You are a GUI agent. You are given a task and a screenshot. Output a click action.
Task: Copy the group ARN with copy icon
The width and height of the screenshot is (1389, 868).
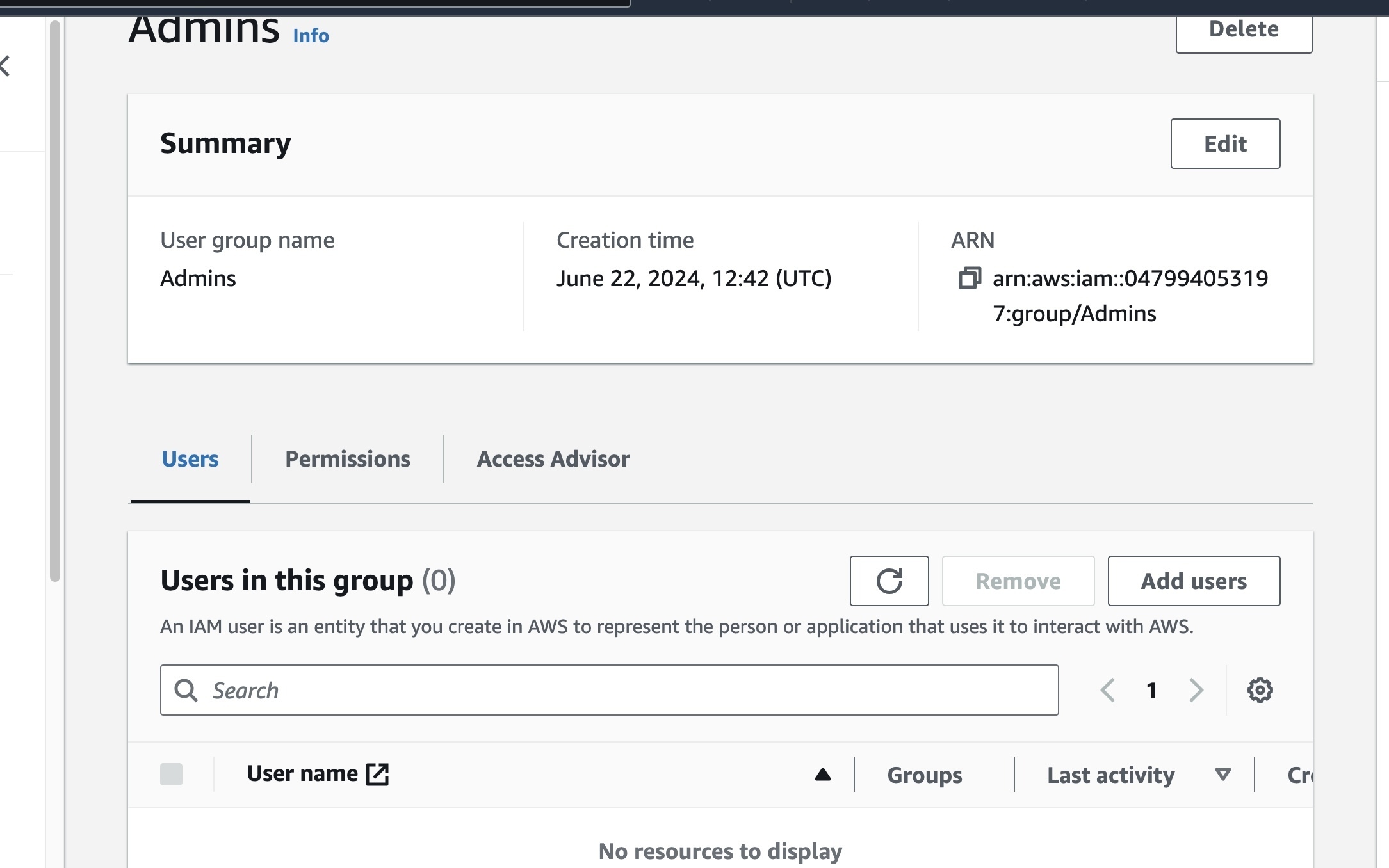[x=969, y=278]
